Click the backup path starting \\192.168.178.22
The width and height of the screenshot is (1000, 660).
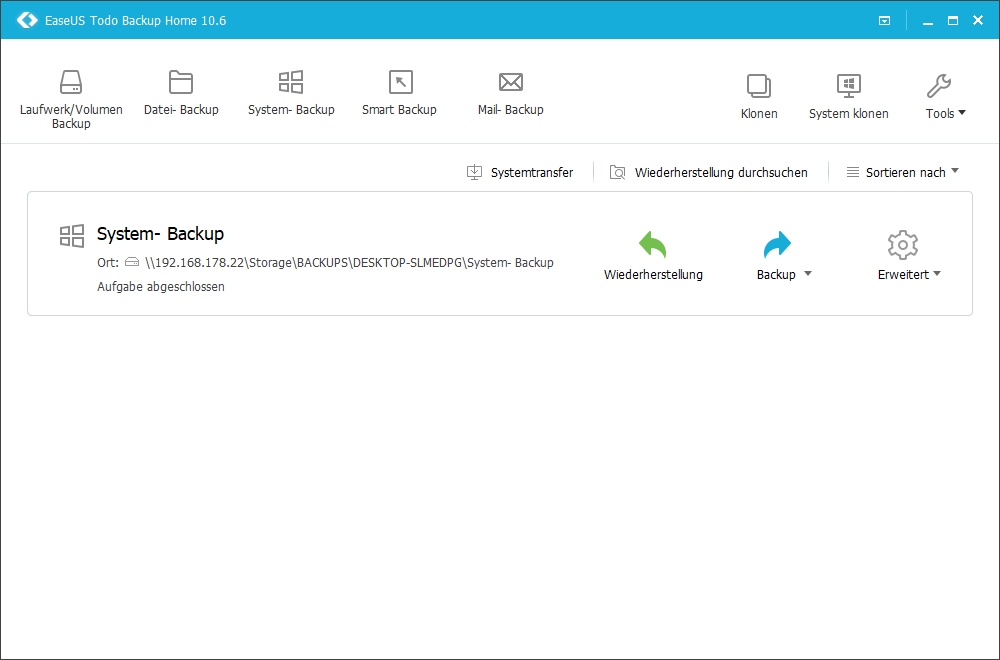tap(349, 263)
